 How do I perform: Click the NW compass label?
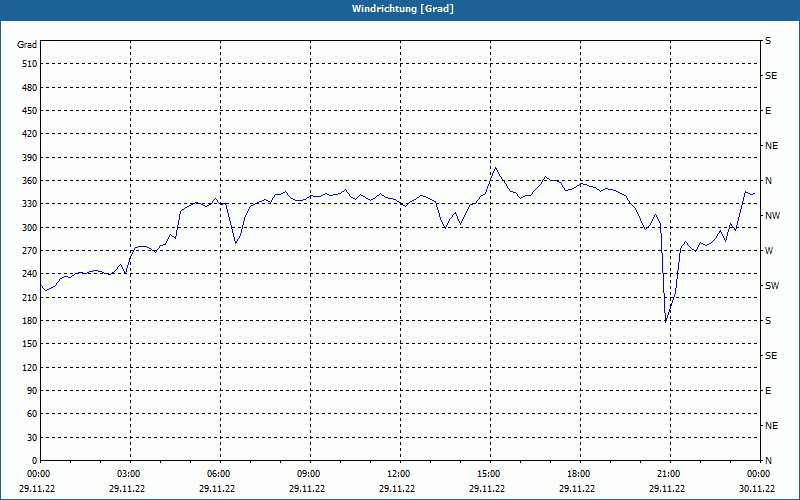pos(773,216)
